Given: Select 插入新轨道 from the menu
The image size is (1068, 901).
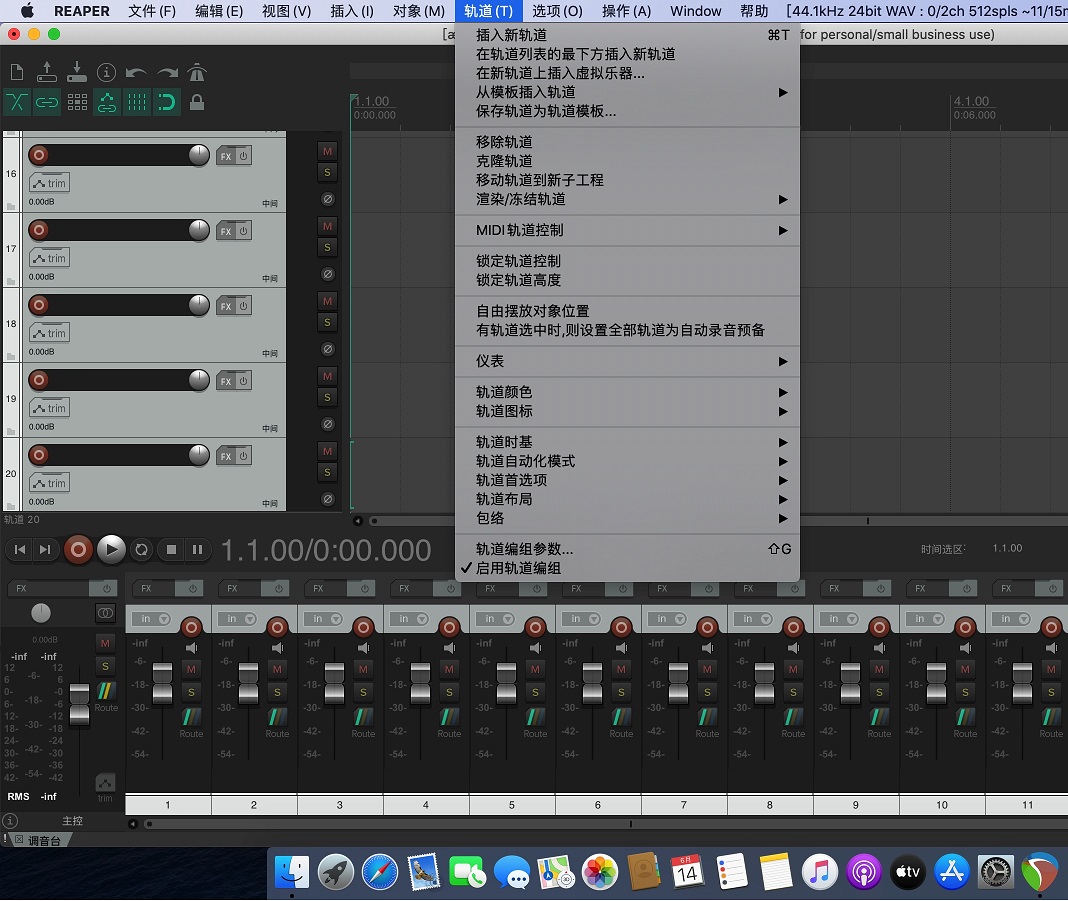Looking at the screenshot, I should click(511, 35).
